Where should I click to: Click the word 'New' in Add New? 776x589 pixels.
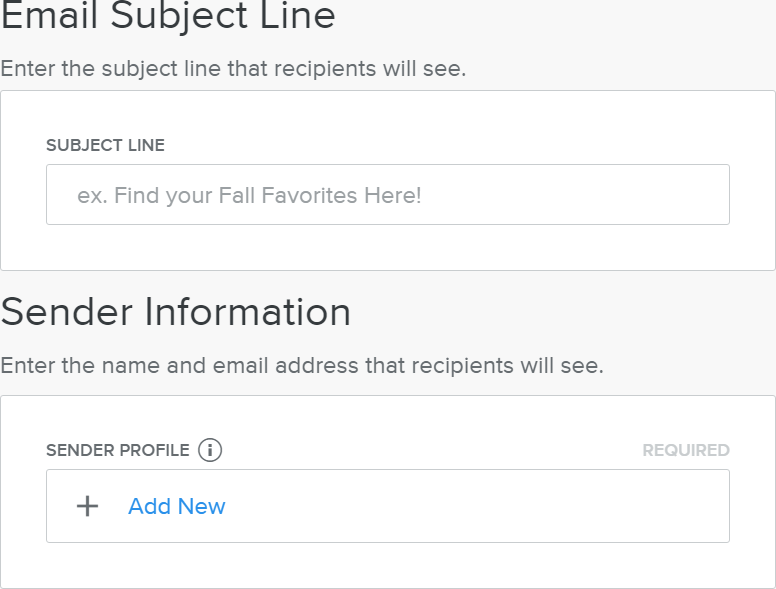pyautogui.click(x=202, y=506)
